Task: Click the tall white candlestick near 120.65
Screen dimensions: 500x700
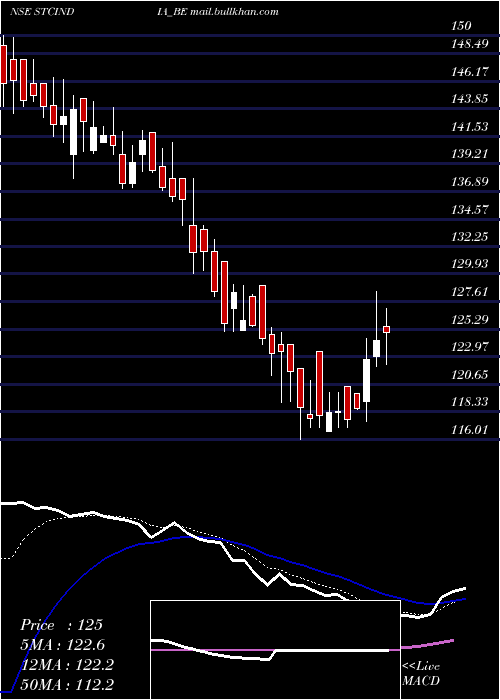Action: 367,380
